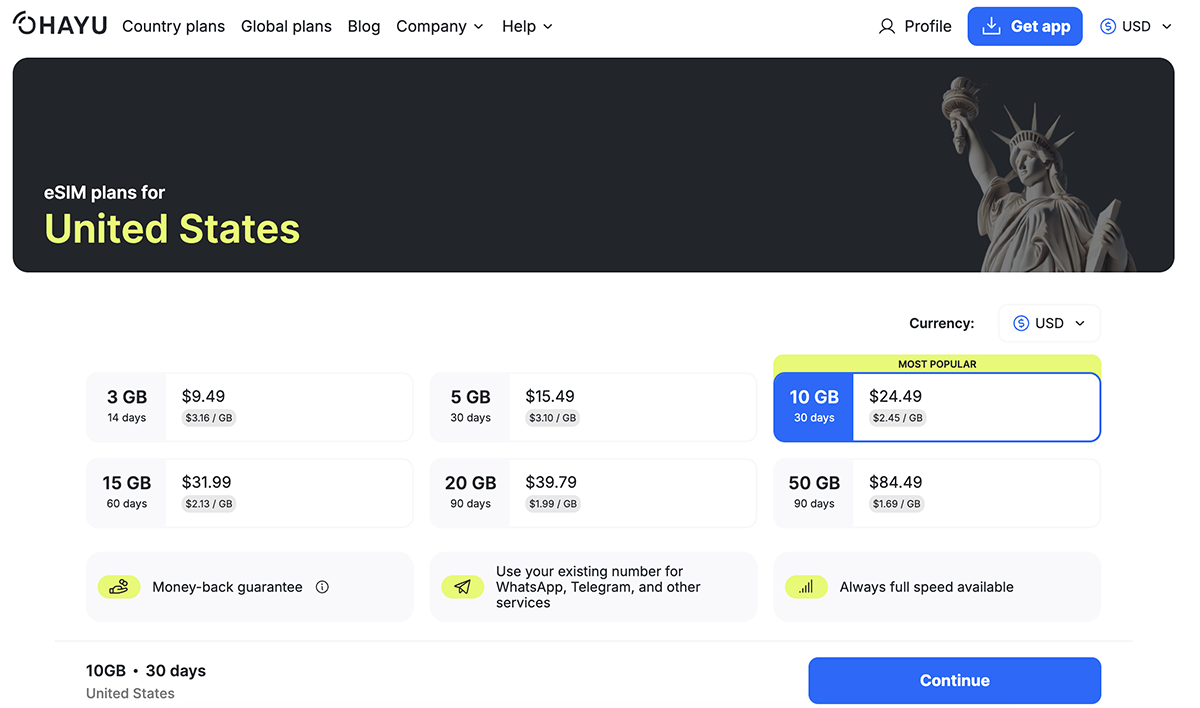Click the dollar icon in header currency
This screenshot has height=708, width=1200.
click(1108, 27)
